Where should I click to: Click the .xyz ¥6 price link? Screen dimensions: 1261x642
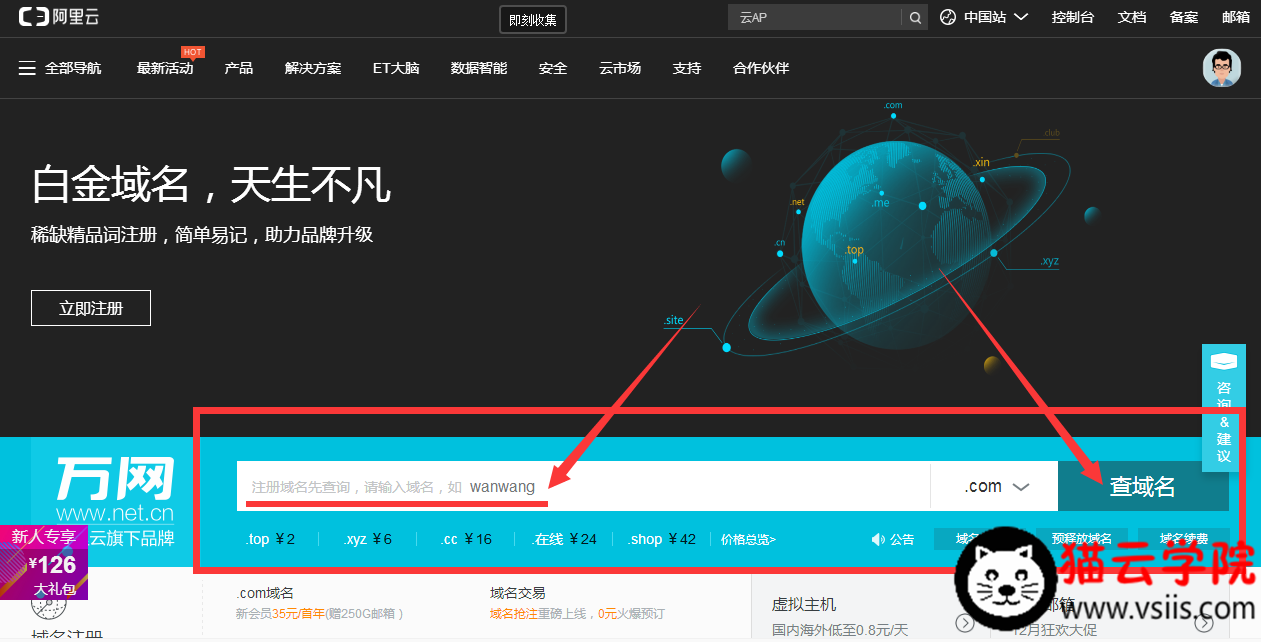[x=367, y=539]
